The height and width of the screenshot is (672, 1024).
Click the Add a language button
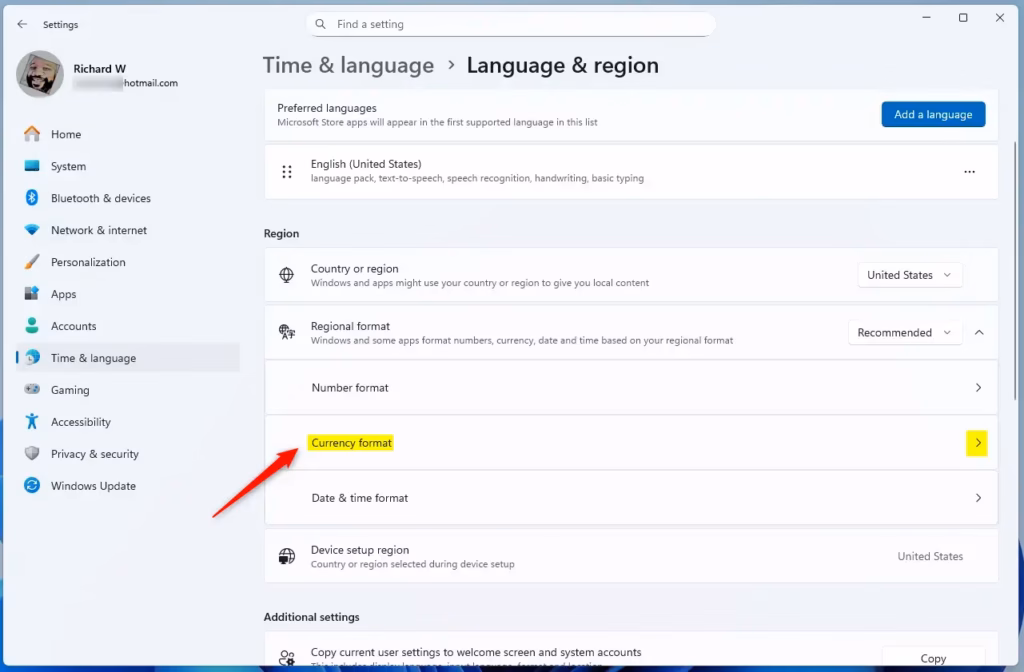click(x=933, y=114)
